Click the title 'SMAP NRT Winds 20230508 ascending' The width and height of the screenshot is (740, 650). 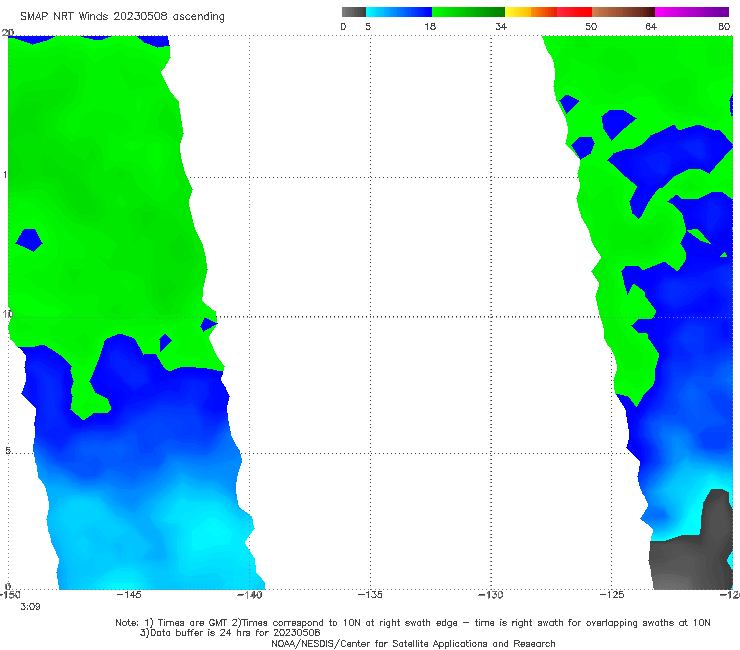pos(122,17)
